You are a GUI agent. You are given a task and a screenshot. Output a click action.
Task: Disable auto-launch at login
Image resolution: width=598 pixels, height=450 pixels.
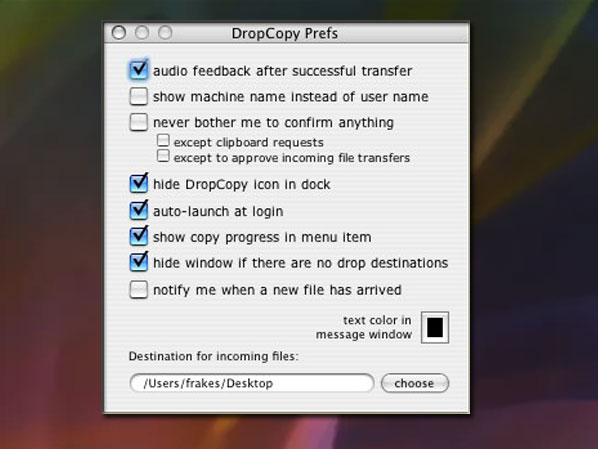138,211
